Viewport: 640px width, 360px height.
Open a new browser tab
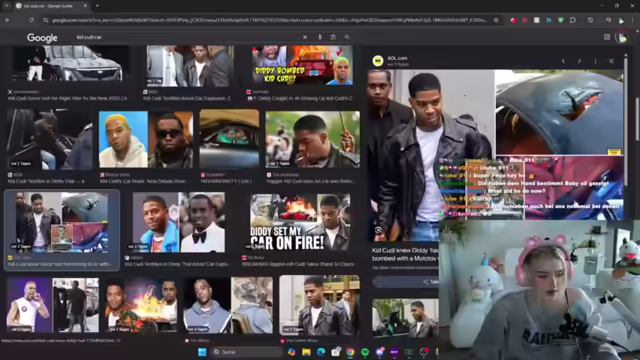[x=97, y=6]
